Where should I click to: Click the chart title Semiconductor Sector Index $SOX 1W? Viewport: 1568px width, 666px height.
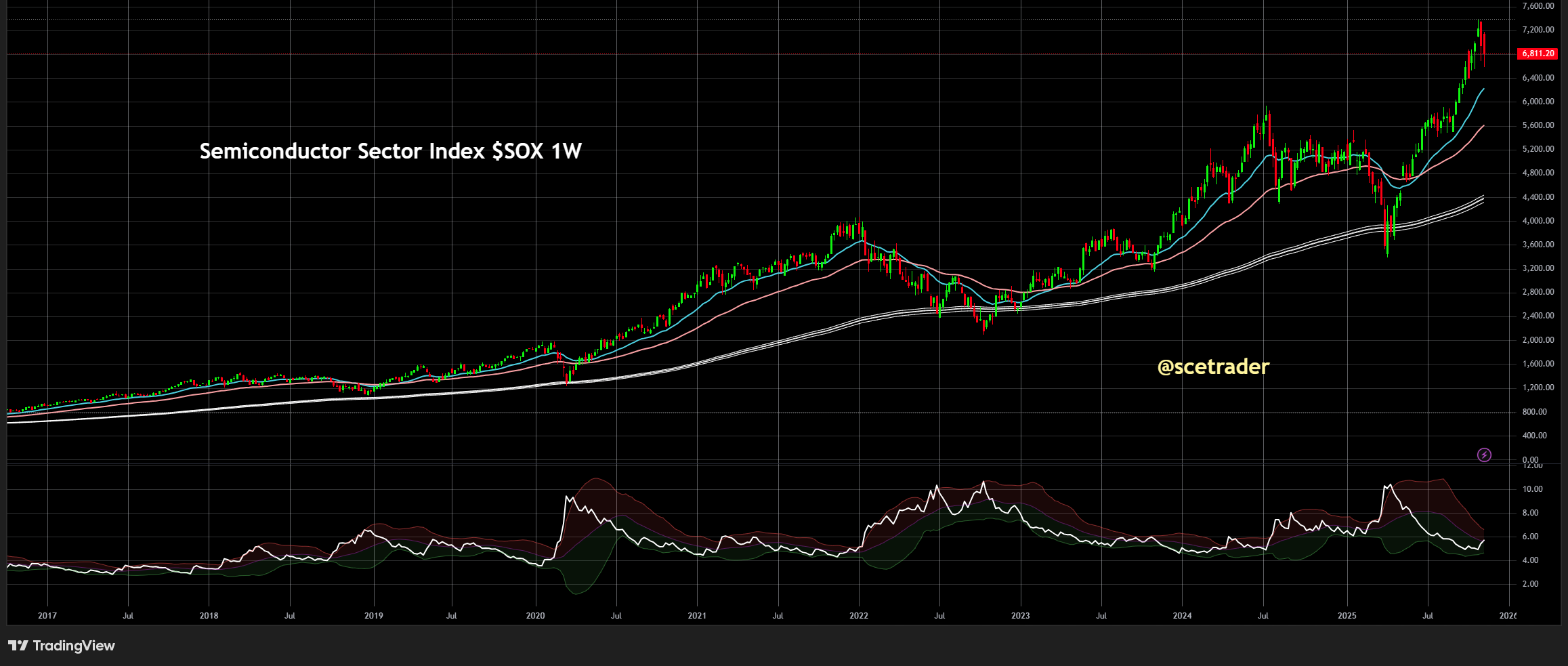click(391, 152)
